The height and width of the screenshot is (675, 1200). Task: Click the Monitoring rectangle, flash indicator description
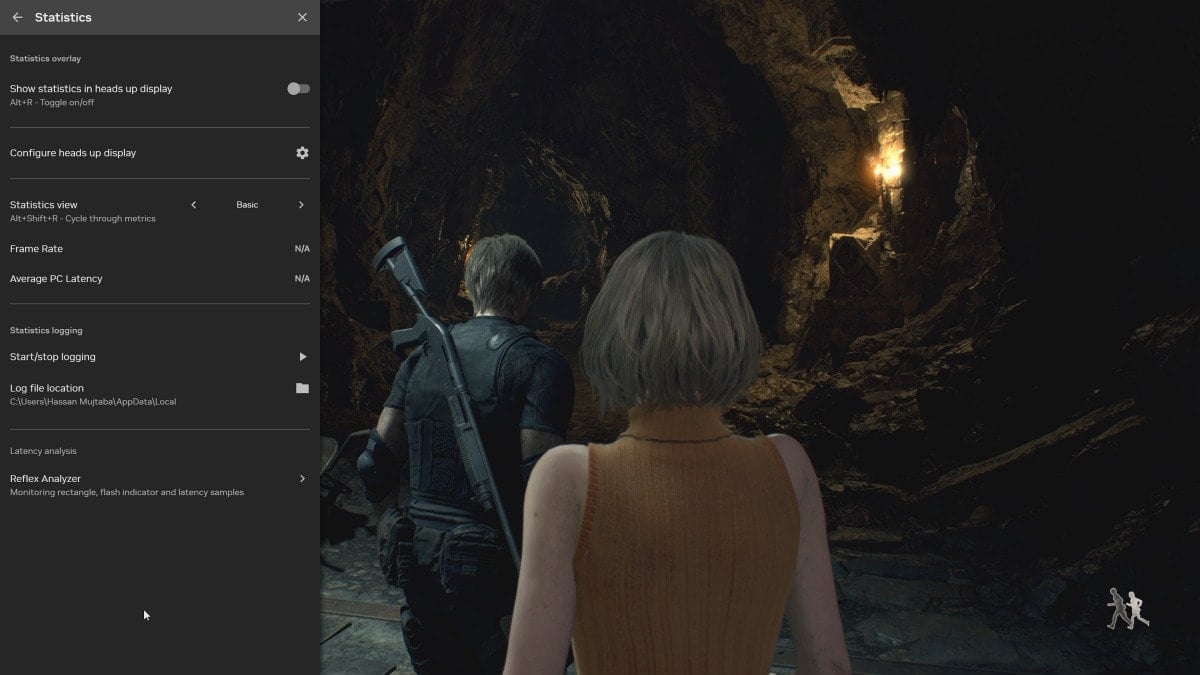click(x=127, y=493)
